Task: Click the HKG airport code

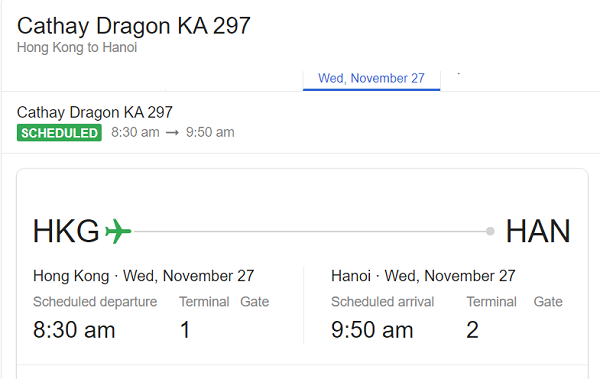Action: point(66,231)
